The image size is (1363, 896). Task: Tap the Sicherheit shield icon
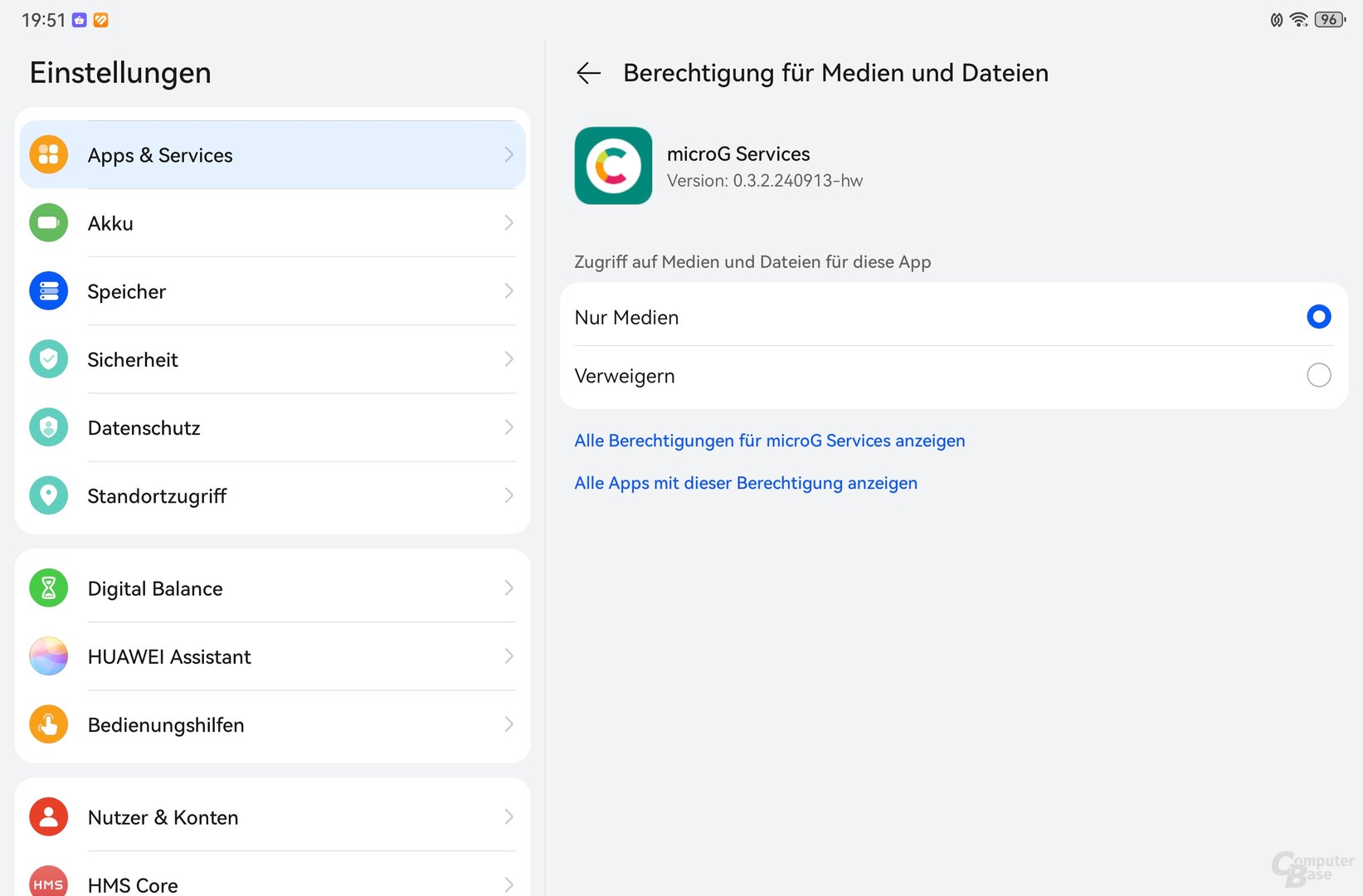pyautogui.click(x=49, y=358)
